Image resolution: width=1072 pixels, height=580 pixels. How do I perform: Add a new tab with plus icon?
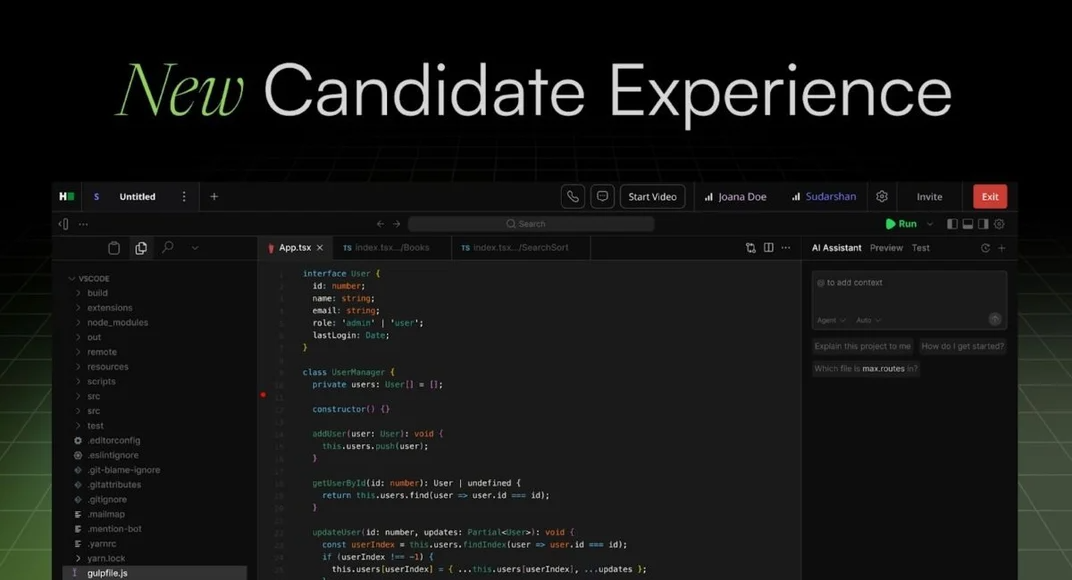point(214,196)
